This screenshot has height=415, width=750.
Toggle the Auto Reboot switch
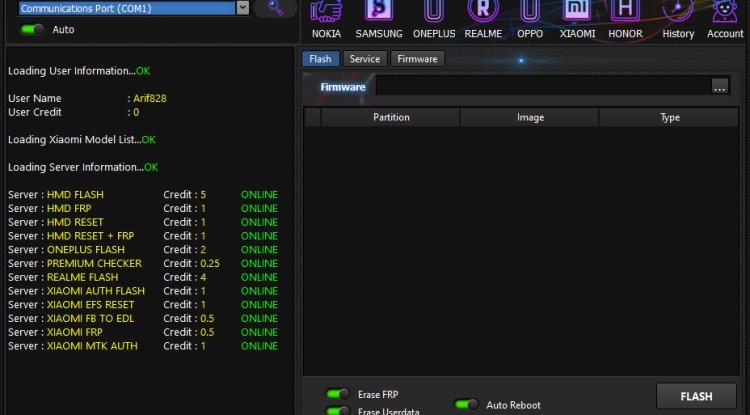(x=466, y=404)
